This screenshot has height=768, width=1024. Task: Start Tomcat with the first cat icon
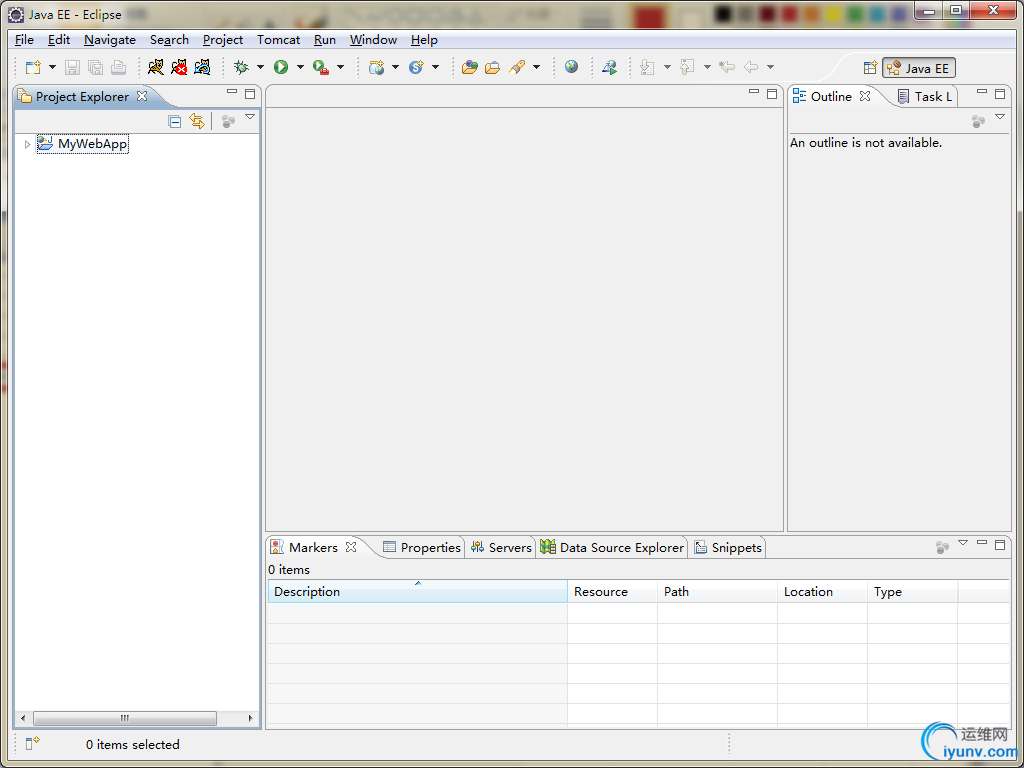pyautogui.click(x=155, y=67)
